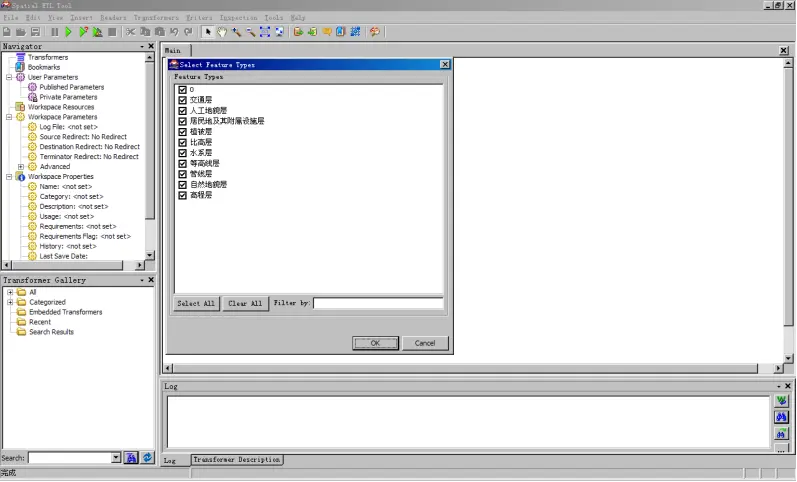
Task: Open the Navigator panel options dropdown arrow
Action: [142, 46]
